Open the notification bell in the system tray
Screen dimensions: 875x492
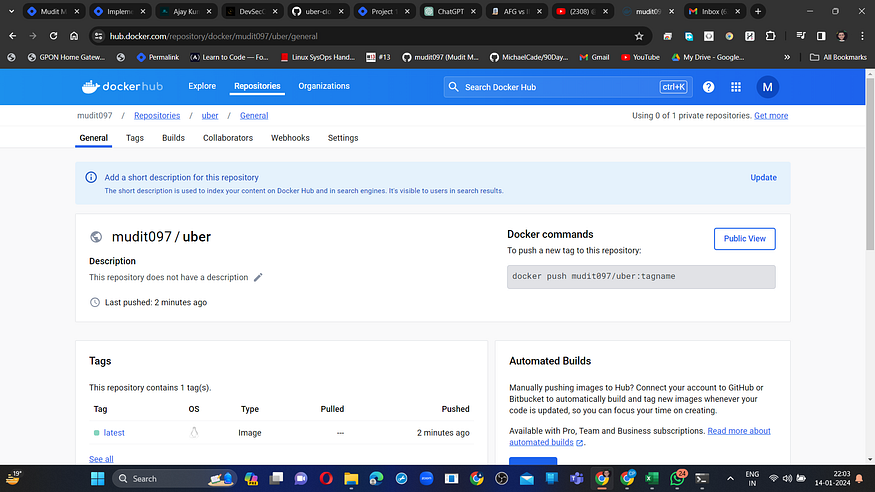859,479
